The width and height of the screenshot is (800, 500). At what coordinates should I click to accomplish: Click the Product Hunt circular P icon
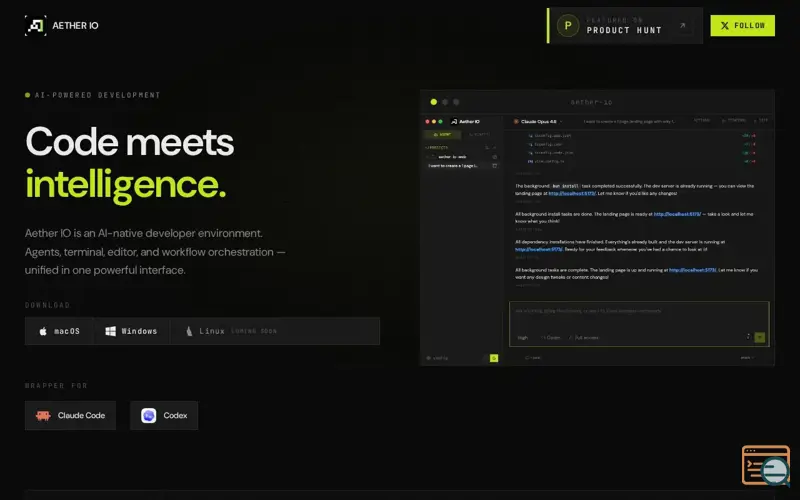click(x=568, y=26)
